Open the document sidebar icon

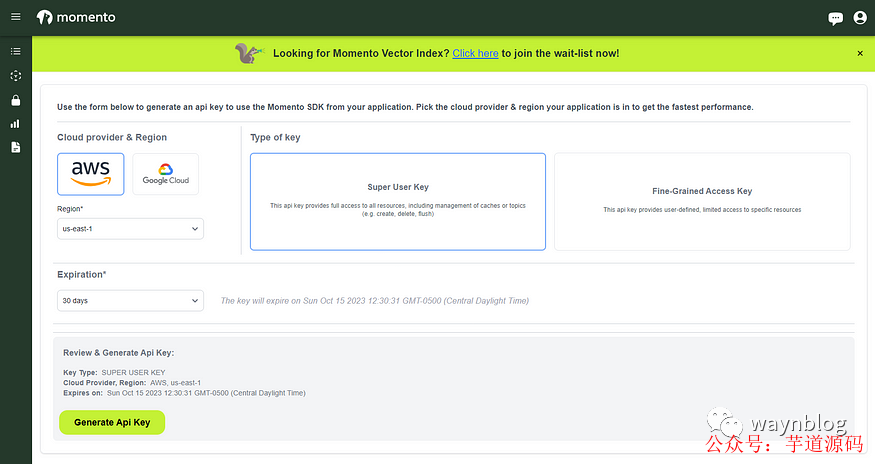[16, 147]
